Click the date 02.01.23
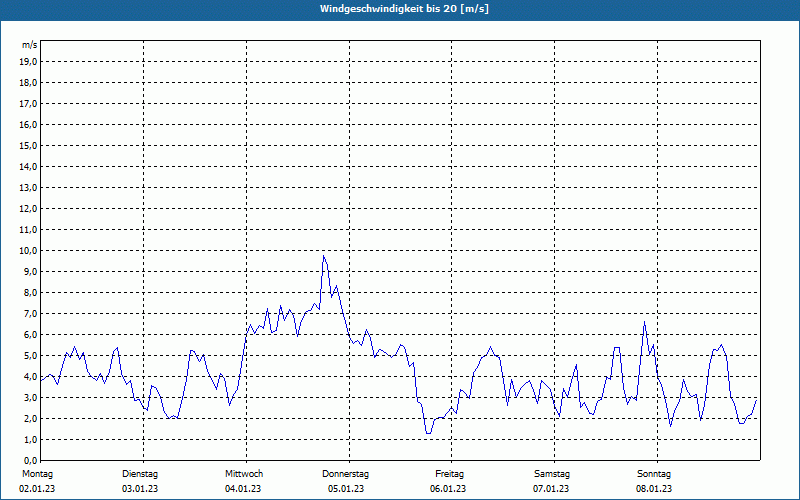This screenshot has height=500, width=800. pos(37,489)
